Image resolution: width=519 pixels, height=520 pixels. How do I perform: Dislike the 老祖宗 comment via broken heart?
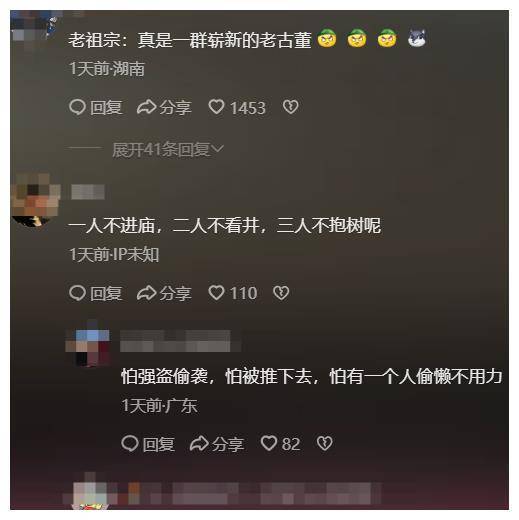[290, 107]
